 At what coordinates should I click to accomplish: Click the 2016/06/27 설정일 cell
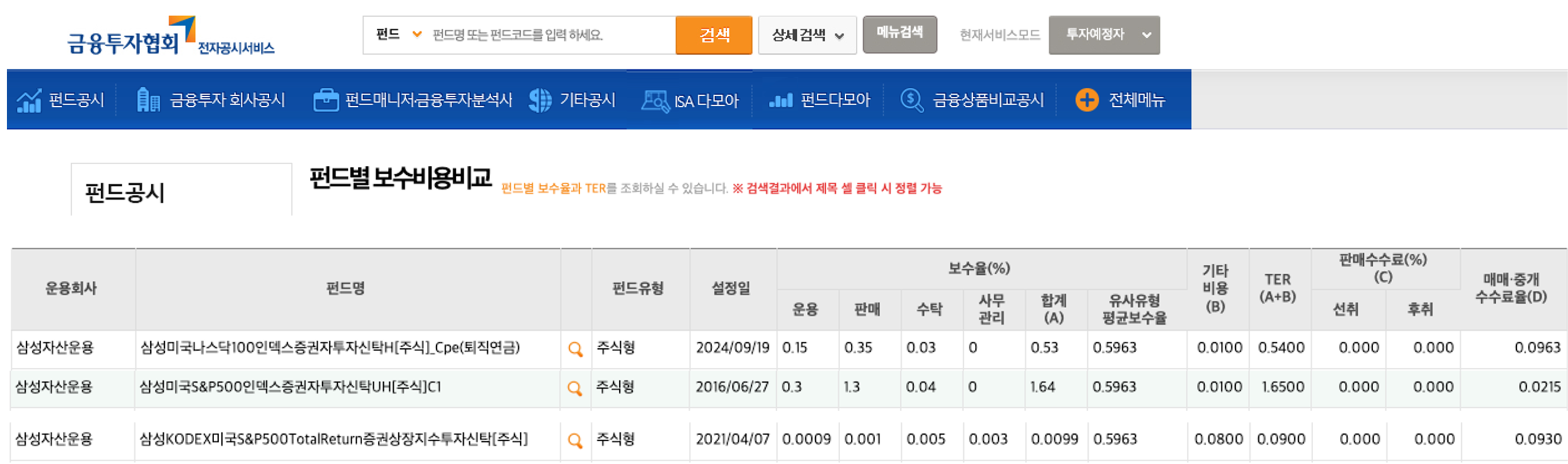tap(732, 387)
